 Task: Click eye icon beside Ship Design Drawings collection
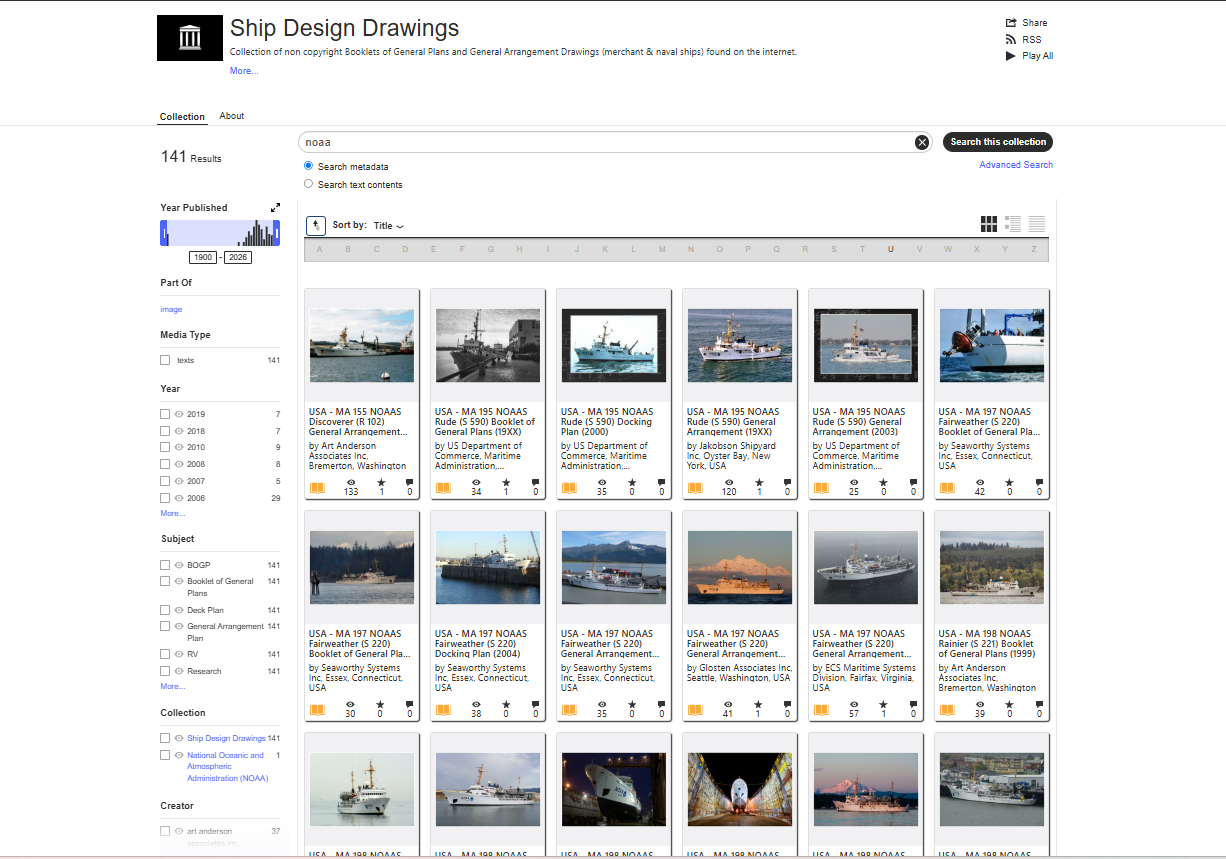pyautogui.click(x=179, y=738)
